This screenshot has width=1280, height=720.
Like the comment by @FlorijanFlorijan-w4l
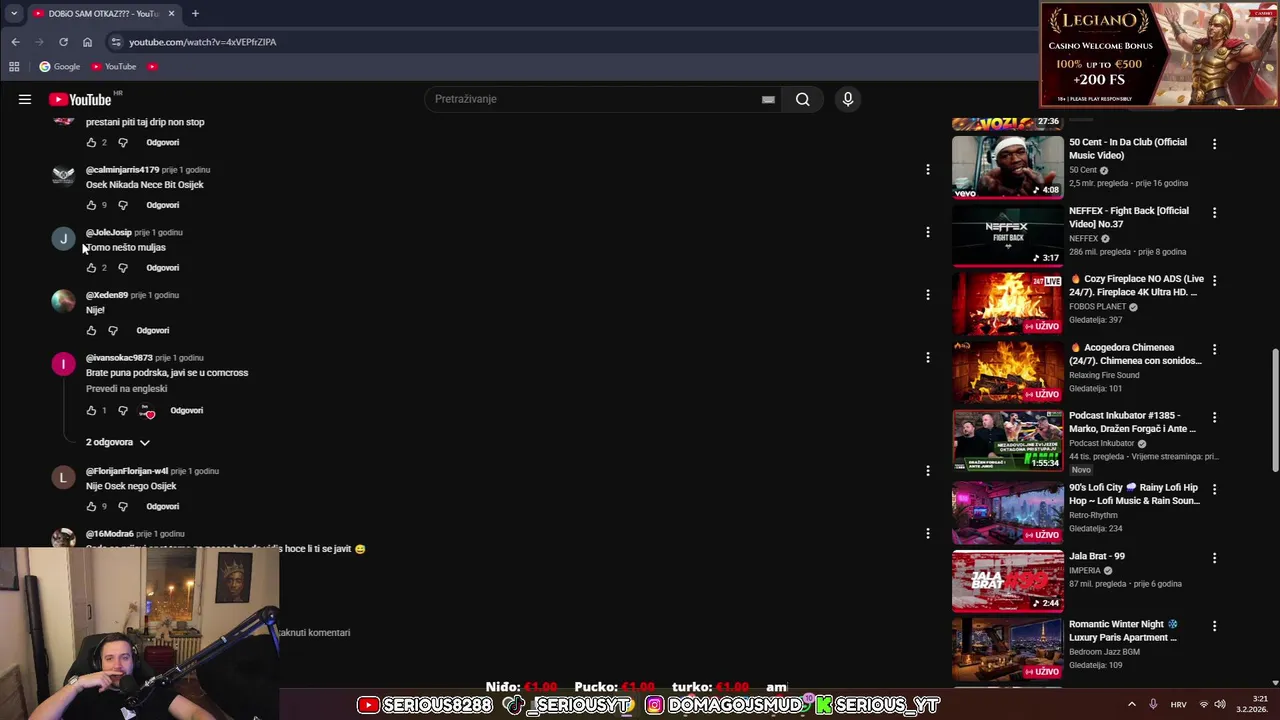91,506
